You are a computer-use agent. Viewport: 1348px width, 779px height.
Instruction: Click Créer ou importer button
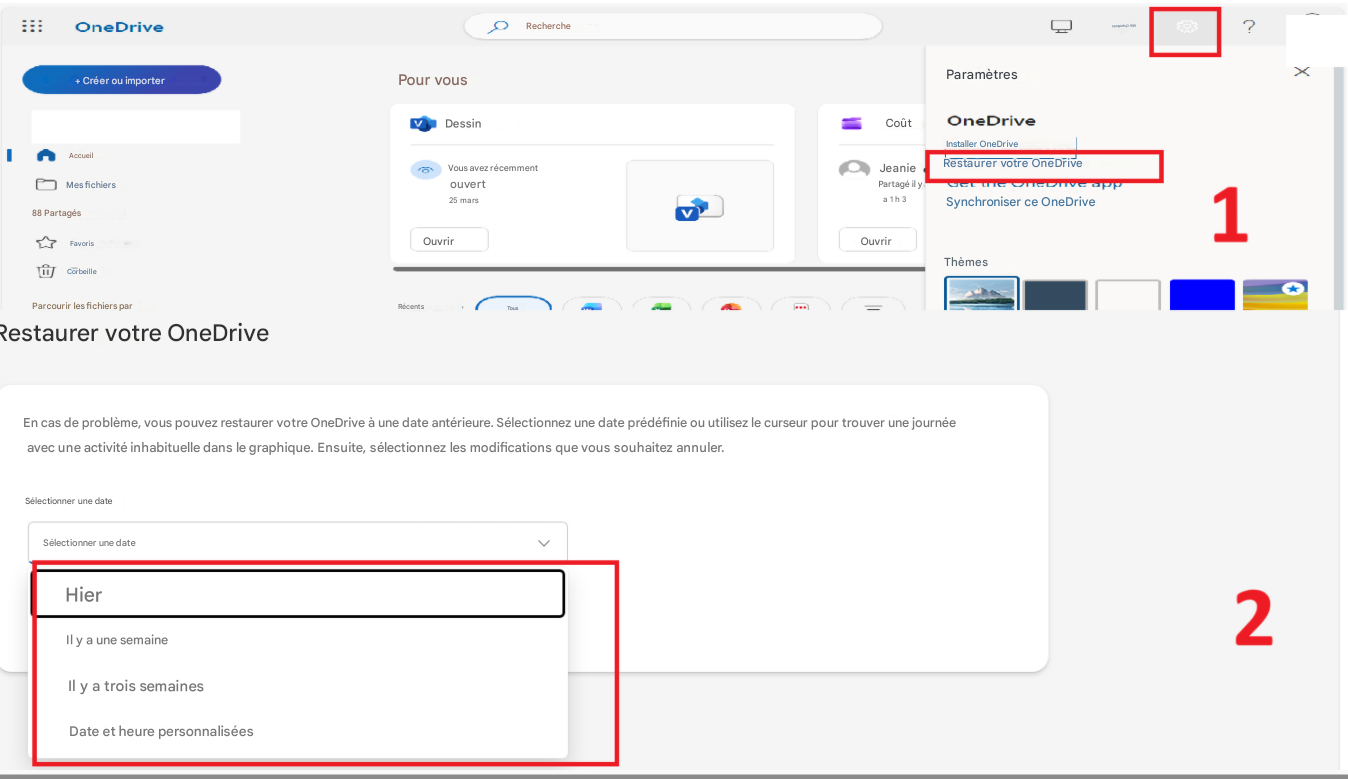122,80
